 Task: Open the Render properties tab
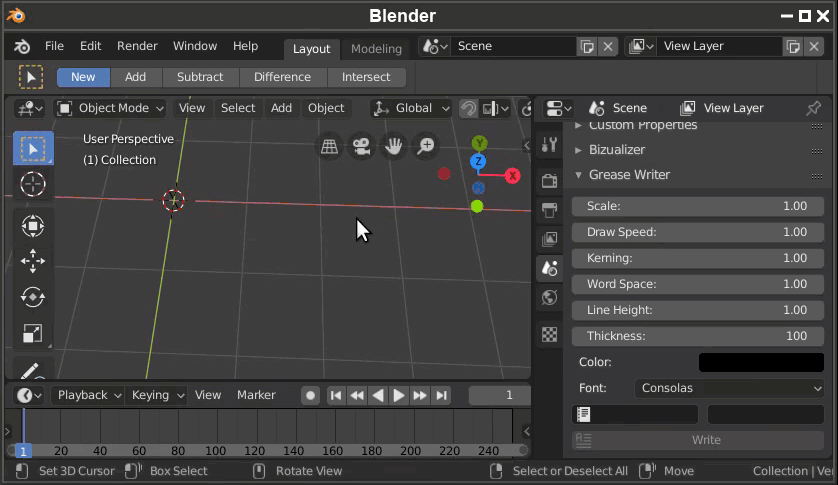click(x=549, y=181)
